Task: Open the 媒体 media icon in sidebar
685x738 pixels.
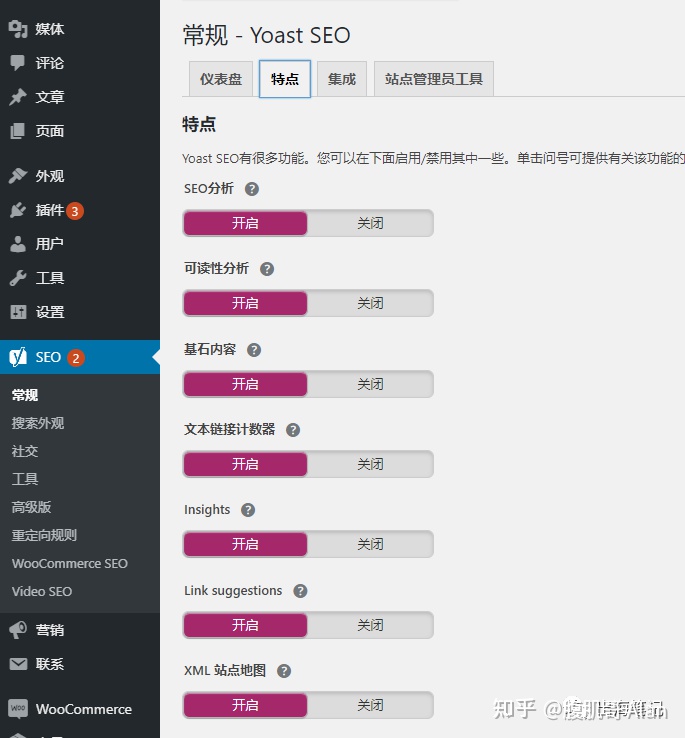Action: [x=18, y=29]
